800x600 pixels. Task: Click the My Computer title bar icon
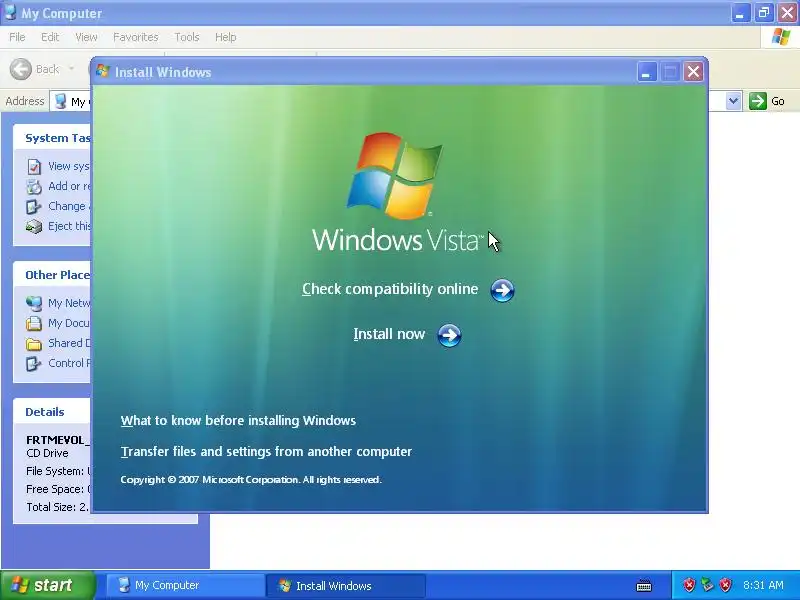10,12
